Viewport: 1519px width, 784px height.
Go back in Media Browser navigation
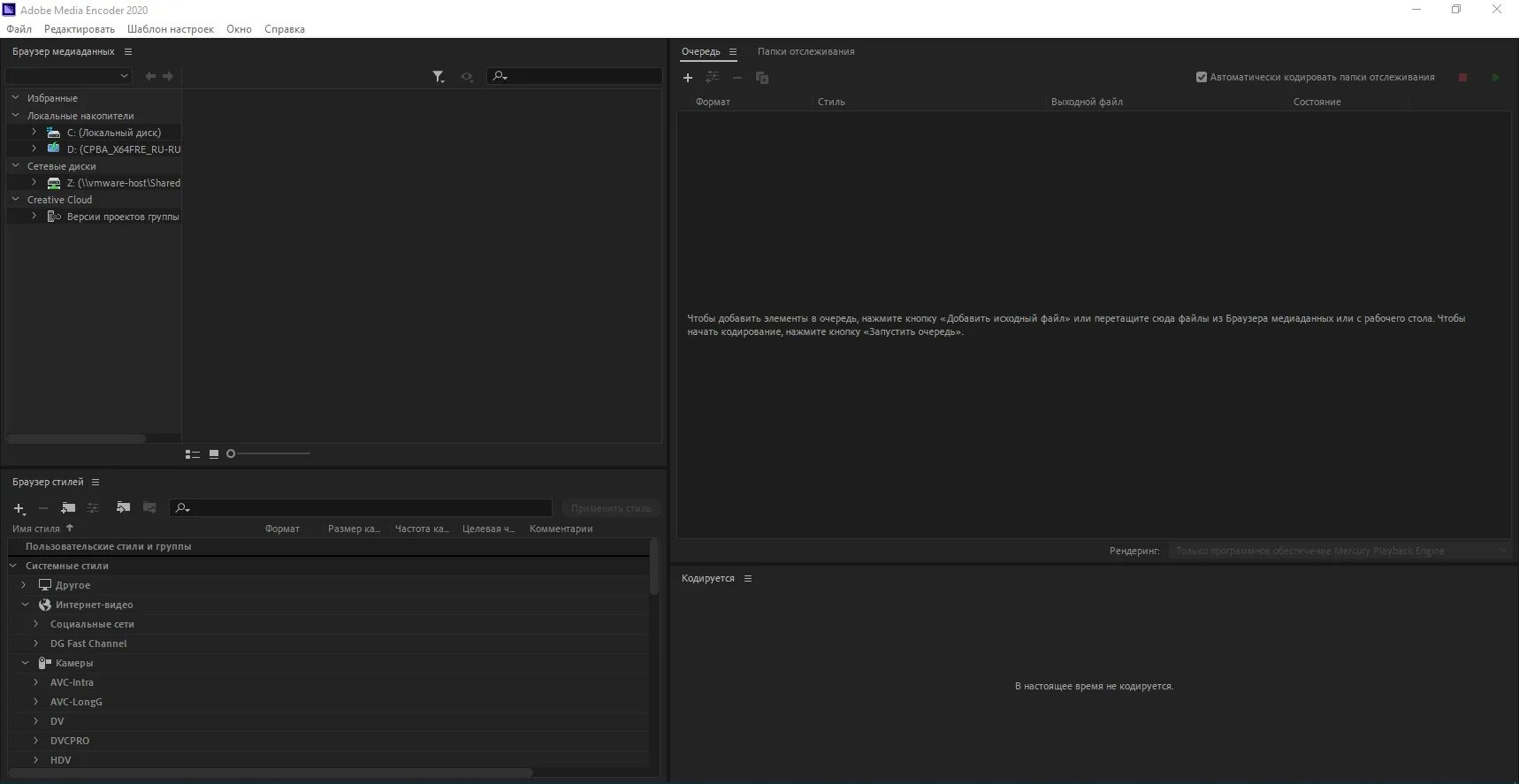coord(150,76)
